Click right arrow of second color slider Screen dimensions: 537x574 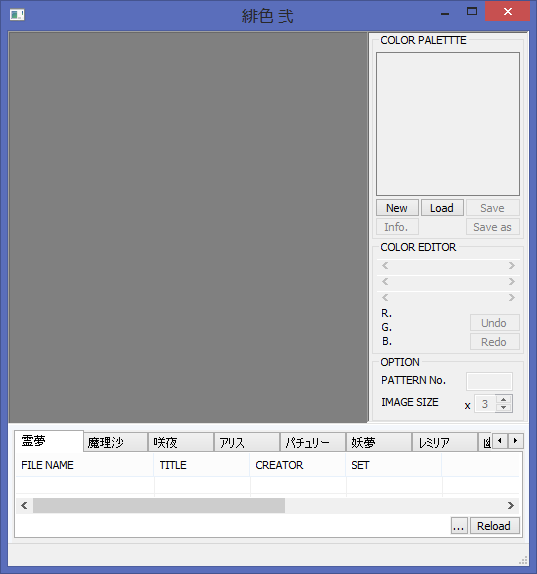[x=512, y=282]
